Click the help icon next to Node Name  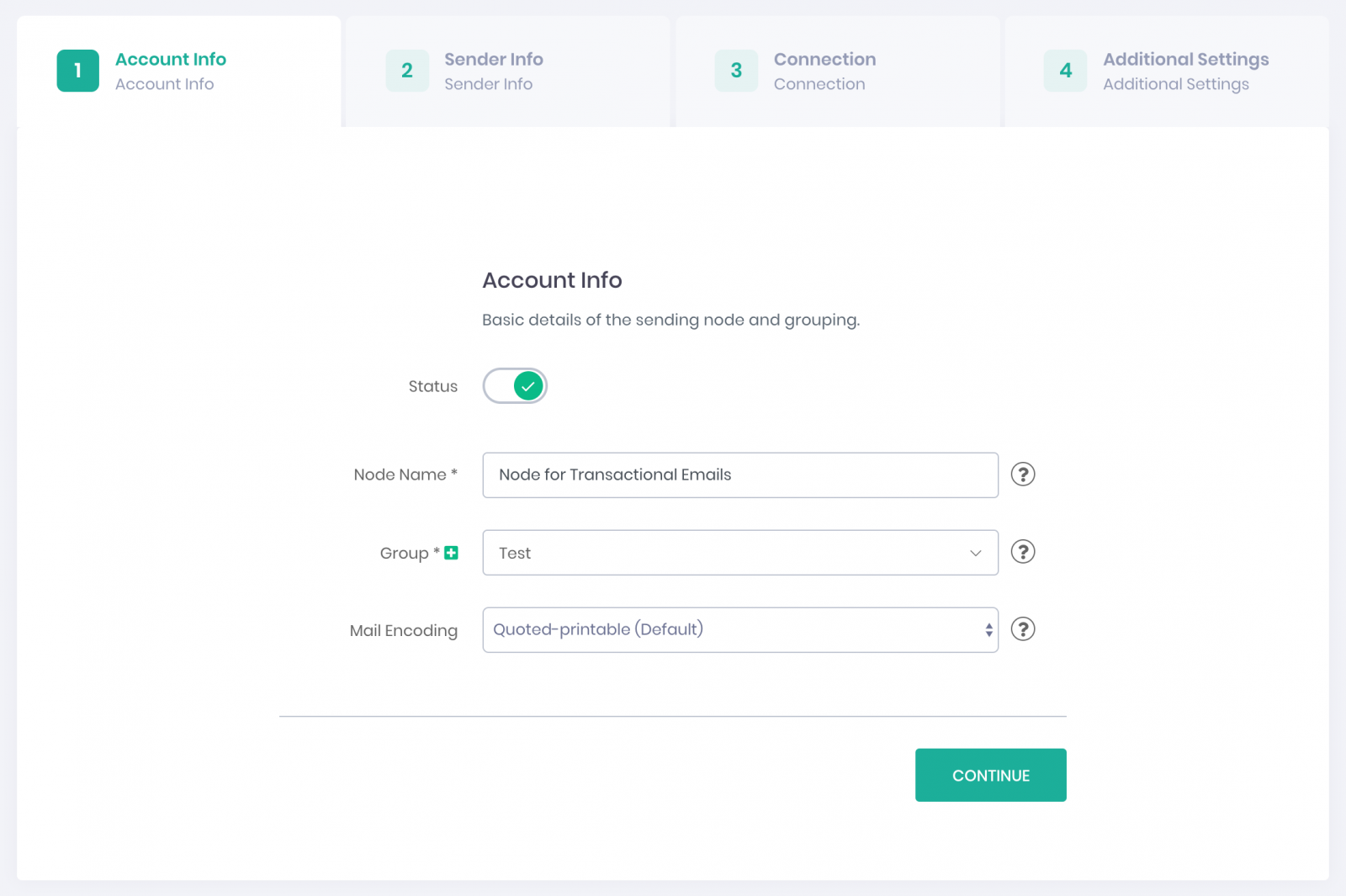coord(1022,475)
